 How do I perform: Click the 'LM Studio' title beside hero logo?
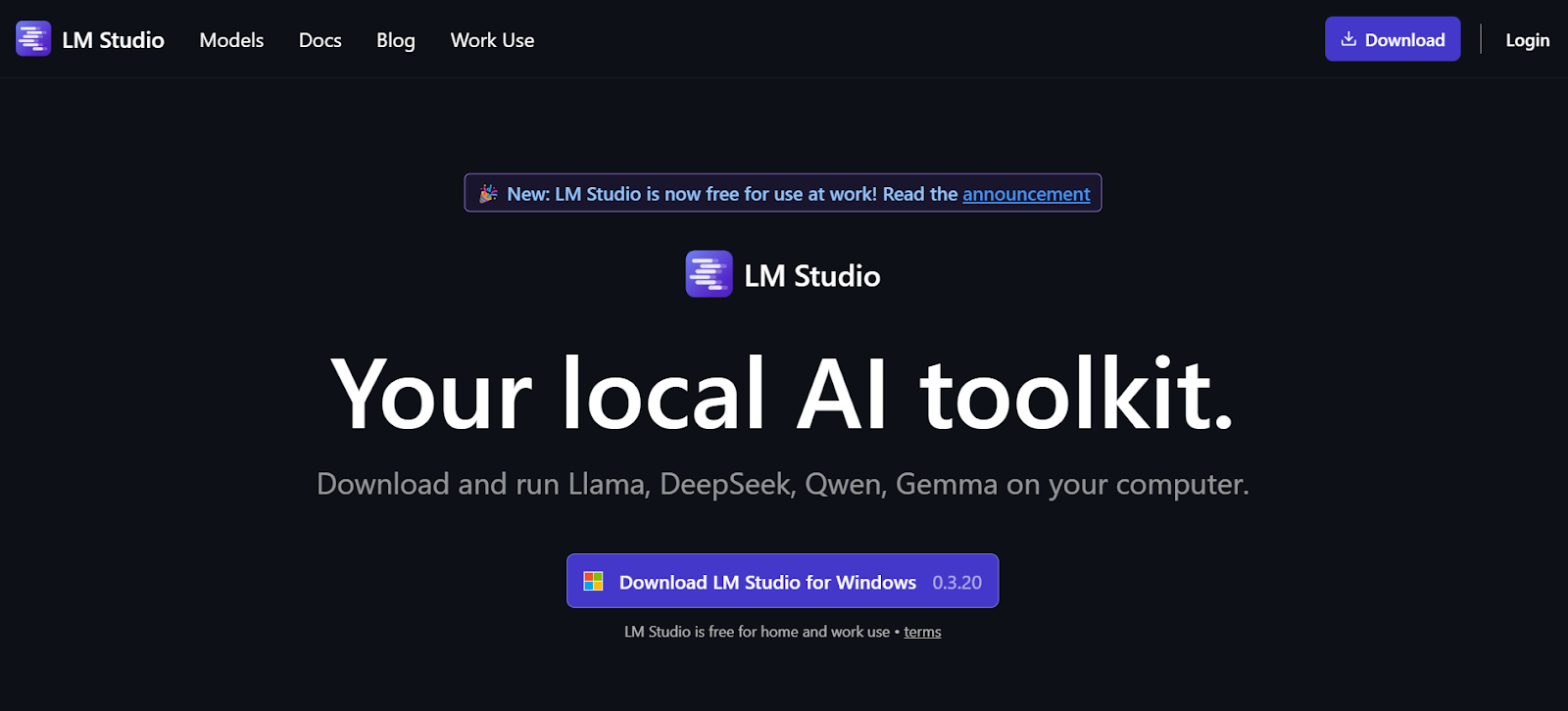point(811,276)
